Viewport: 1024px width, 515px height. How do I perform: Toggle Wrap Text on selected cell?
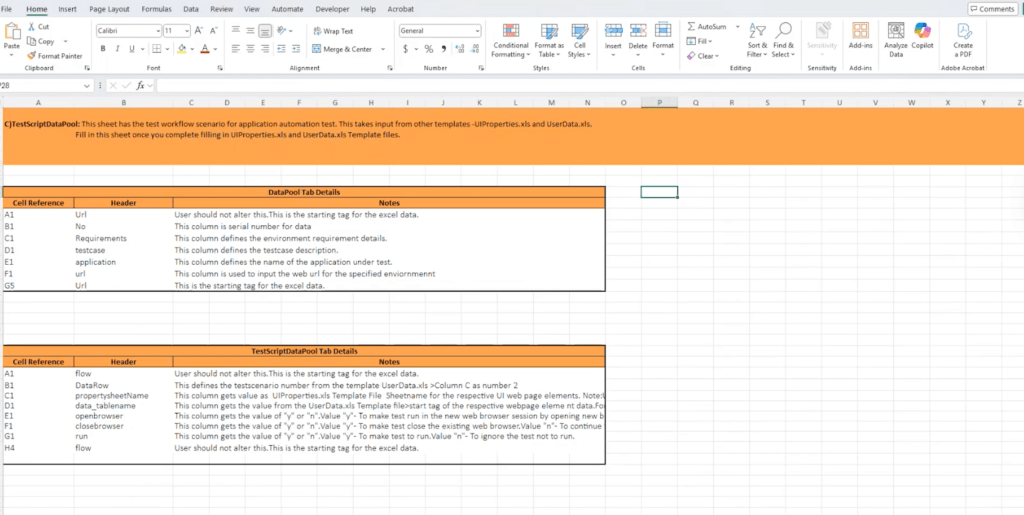332,31
